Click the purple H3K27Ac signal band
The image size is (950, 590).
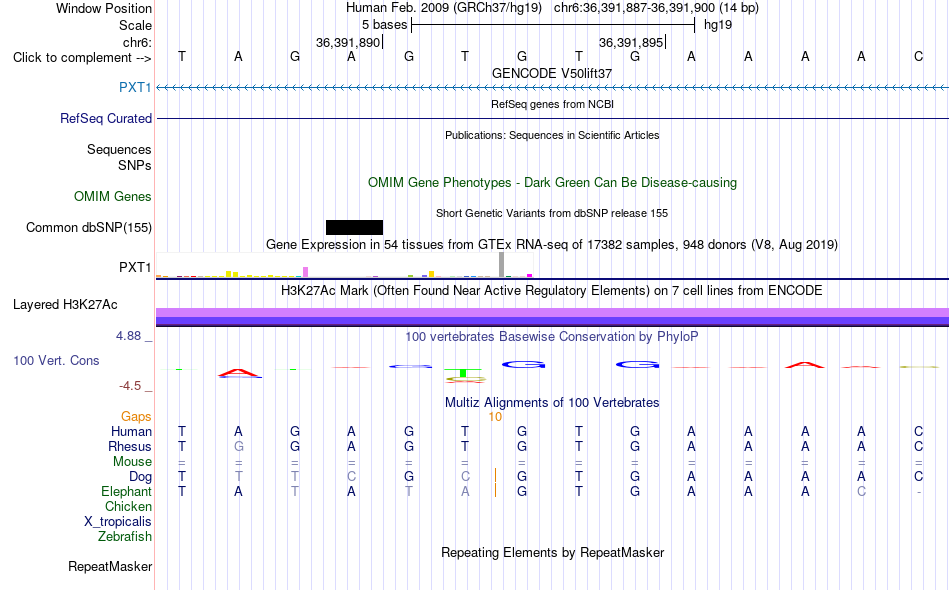552,317
